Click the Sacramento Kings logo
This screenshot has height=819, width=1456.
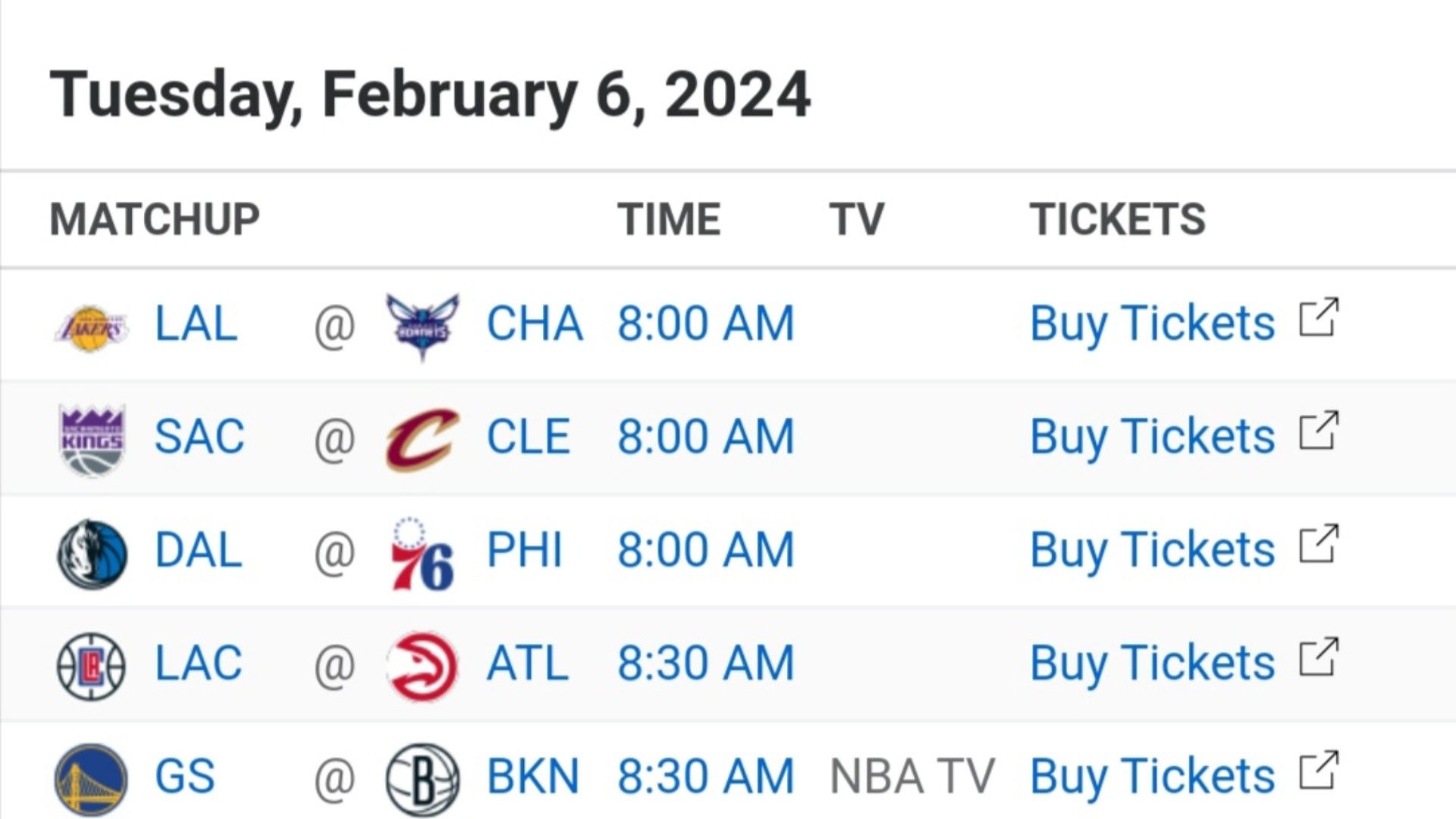pos(92,441)
